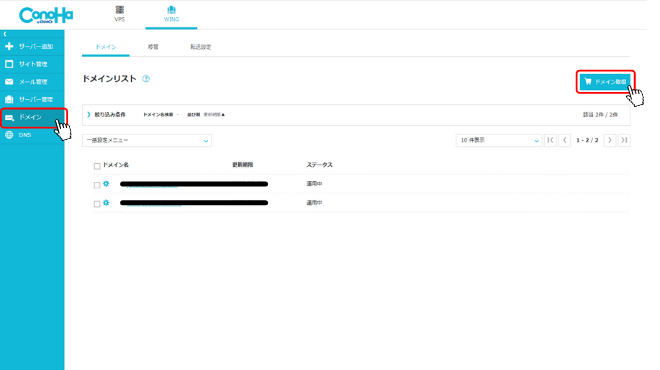Select the 転送設定 sub-tab
The width and height of the screenshot is (660, 370).
(201, 47)
